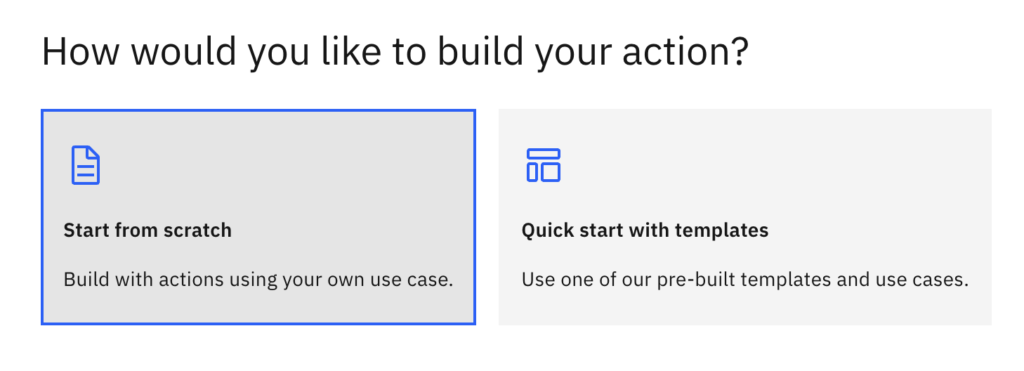Choose the file icon above Start from scratch
This screenshot has width=1024, height=371.
[x=86, y=165]
